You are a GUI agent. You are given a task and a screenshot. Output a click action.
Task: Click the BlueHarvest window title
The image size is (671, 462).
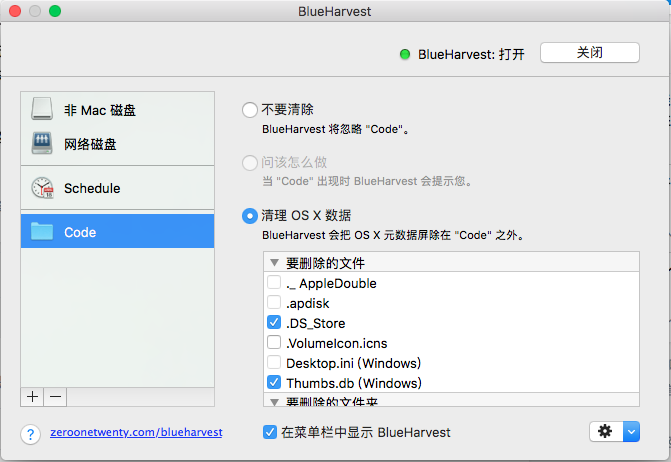(335, 12)
